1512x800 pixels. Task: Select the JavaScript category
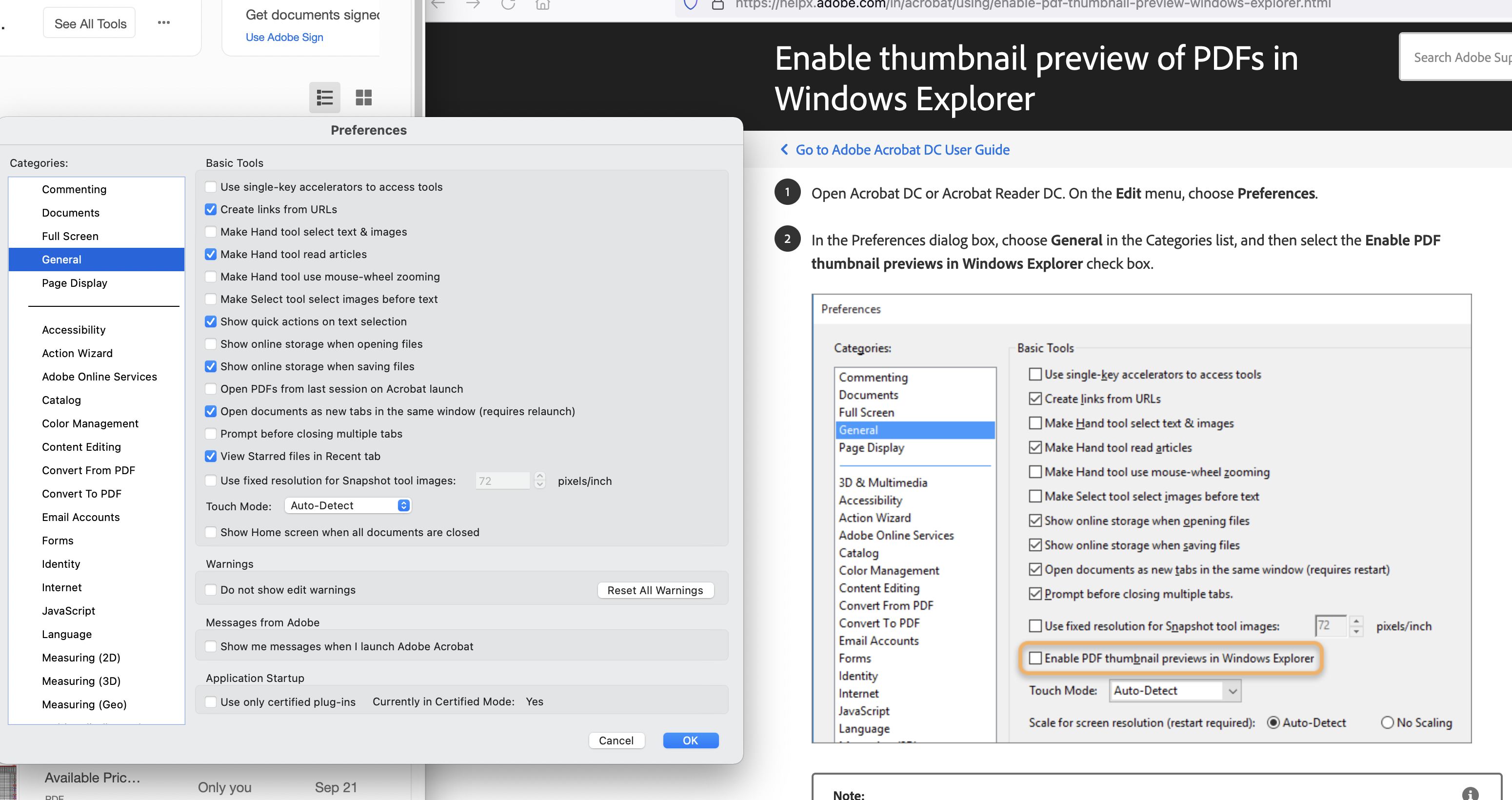click(x=68, y=610)
